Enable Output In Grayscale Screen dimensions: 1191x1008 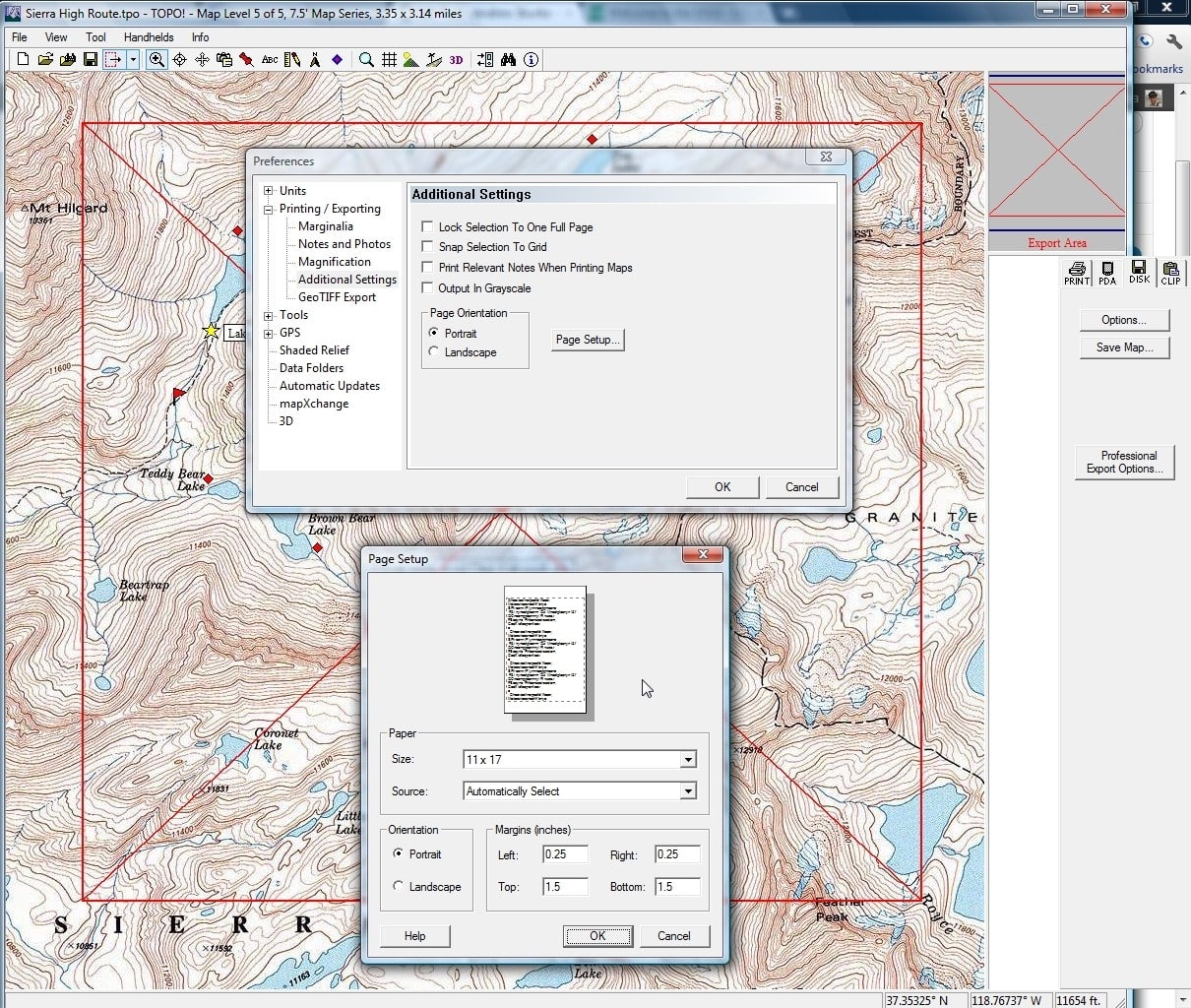click(x=427, y=287)
